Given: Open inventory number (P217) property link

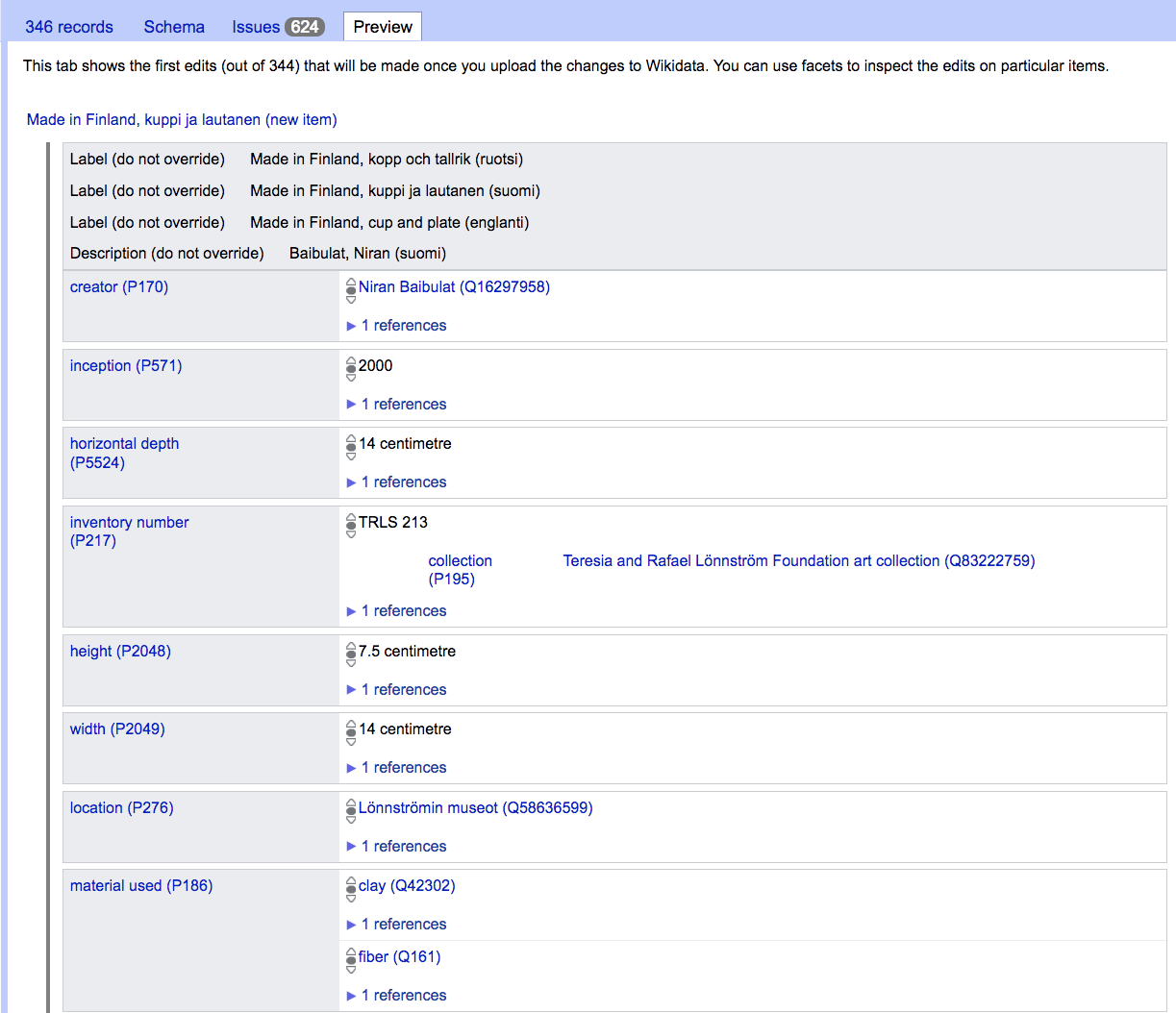Looking at the screenshot, I should [129, 531].
